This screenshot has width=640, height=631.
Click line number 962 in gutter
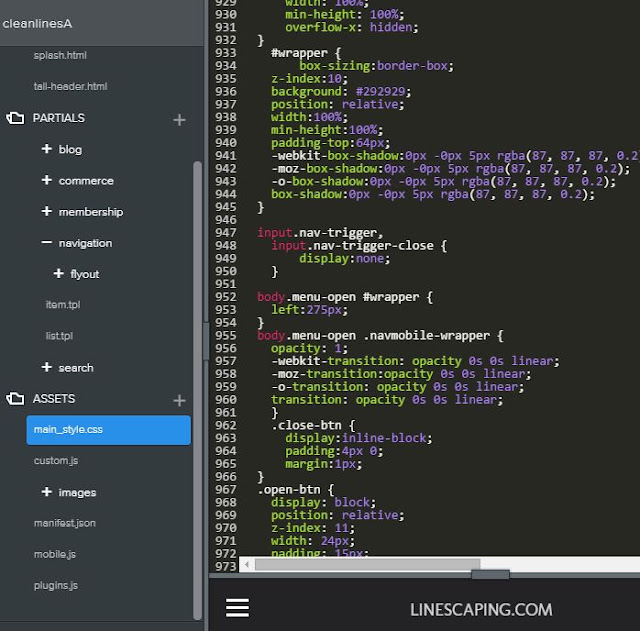click(x=226, y=425)
